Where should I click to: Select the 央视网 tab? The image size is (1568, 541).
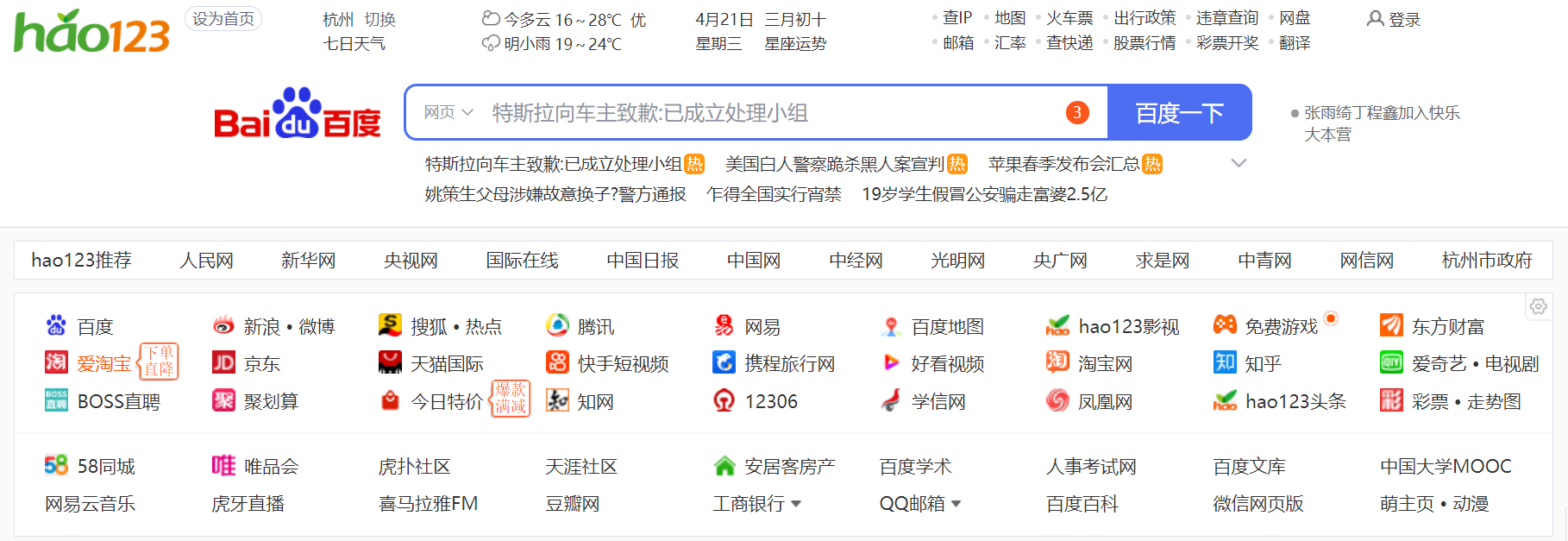[x=411, y=260]
